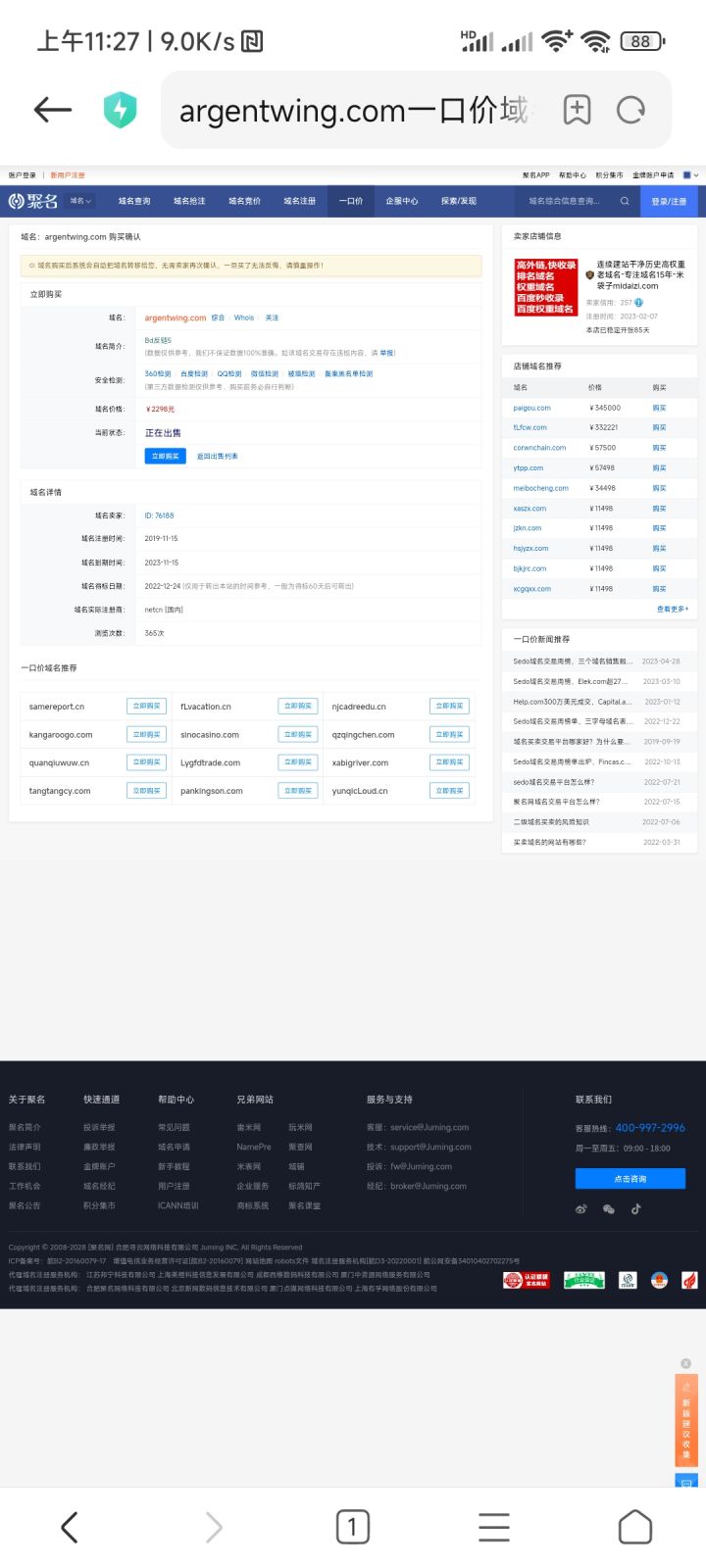
Task: Go back using the bottom navigation back arrow
Action: 69,1527
